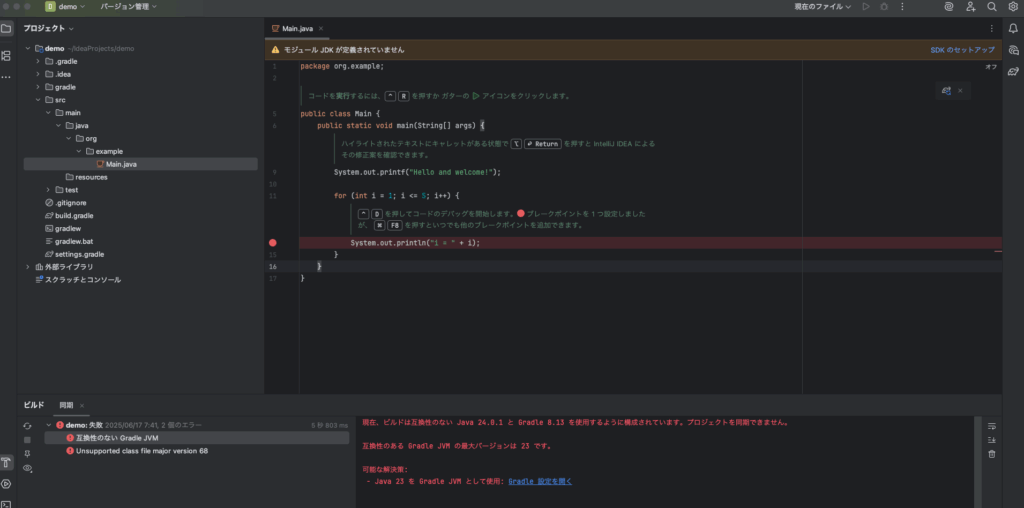The width and height of the screenshot is (1024, 508).
Task: Click line number 16 in gutter
Action: [272, 267]
